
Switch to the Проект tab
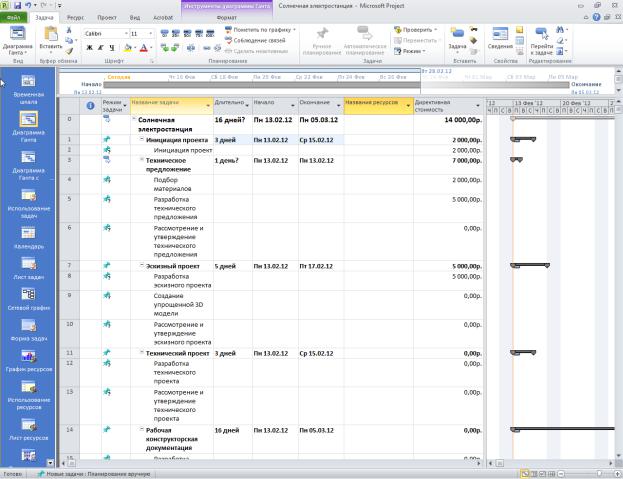[x=107, y=17]
